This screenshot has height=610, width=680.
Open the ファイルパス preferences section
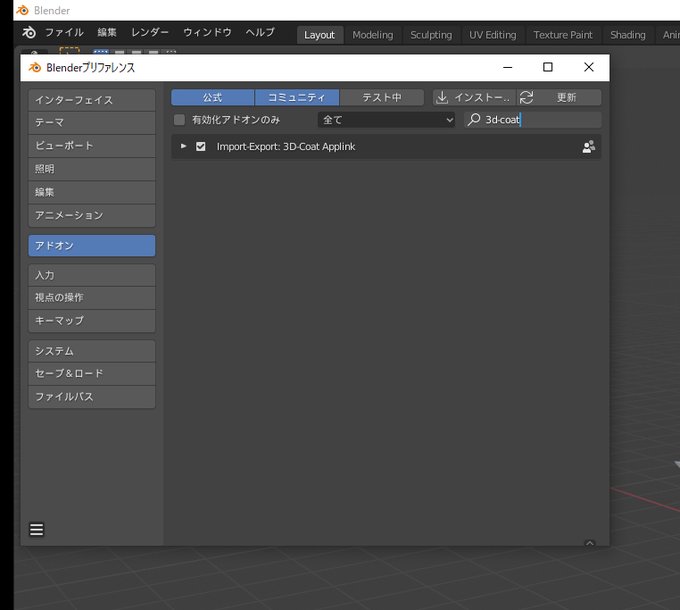(x=92, y=397)
